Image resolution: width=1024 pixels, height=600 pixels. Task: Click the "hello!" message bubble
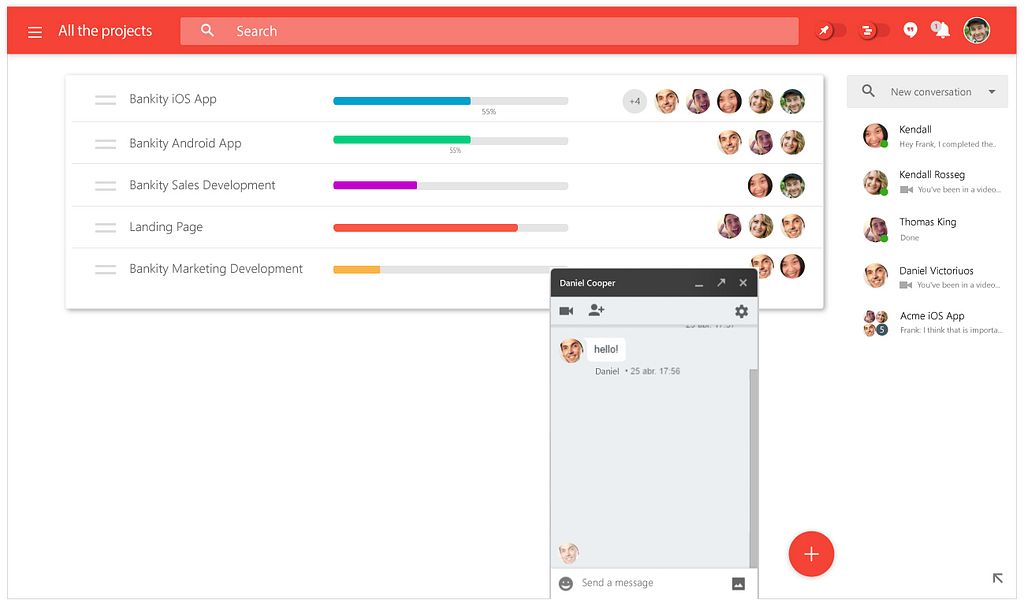pyautogui.click(x=606, y=349)
